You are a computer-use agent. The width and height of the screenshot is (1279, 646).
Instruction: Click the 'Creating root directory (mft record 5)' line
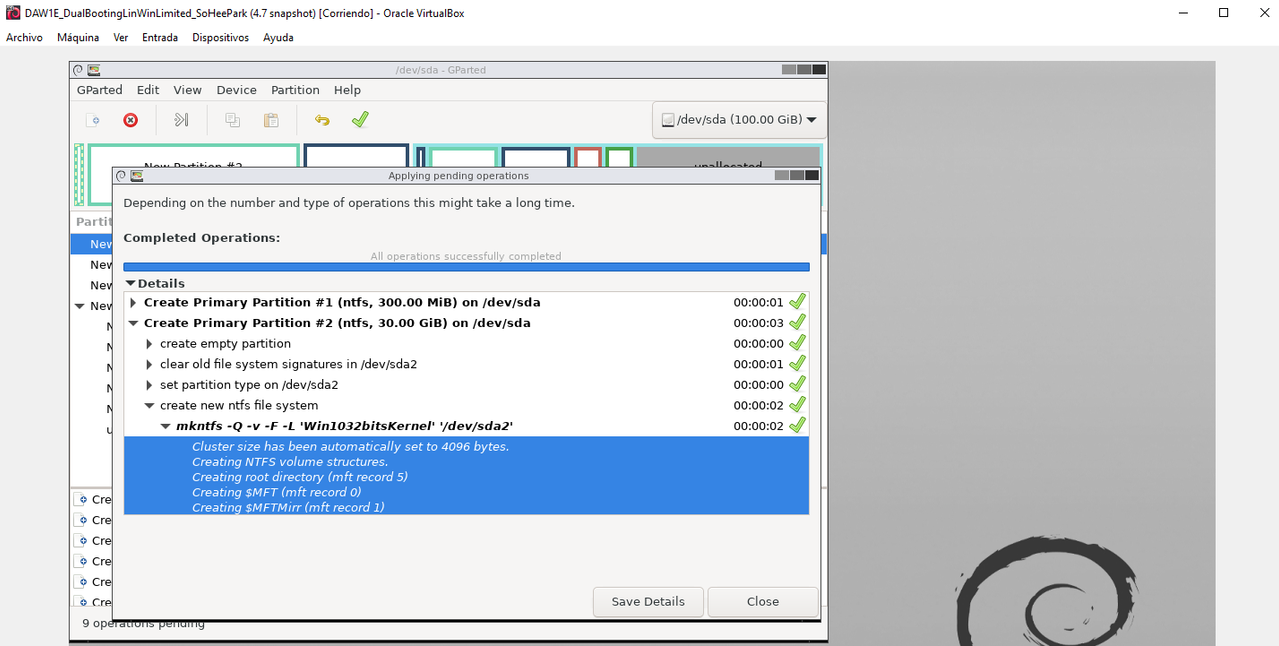pos(300,477)
